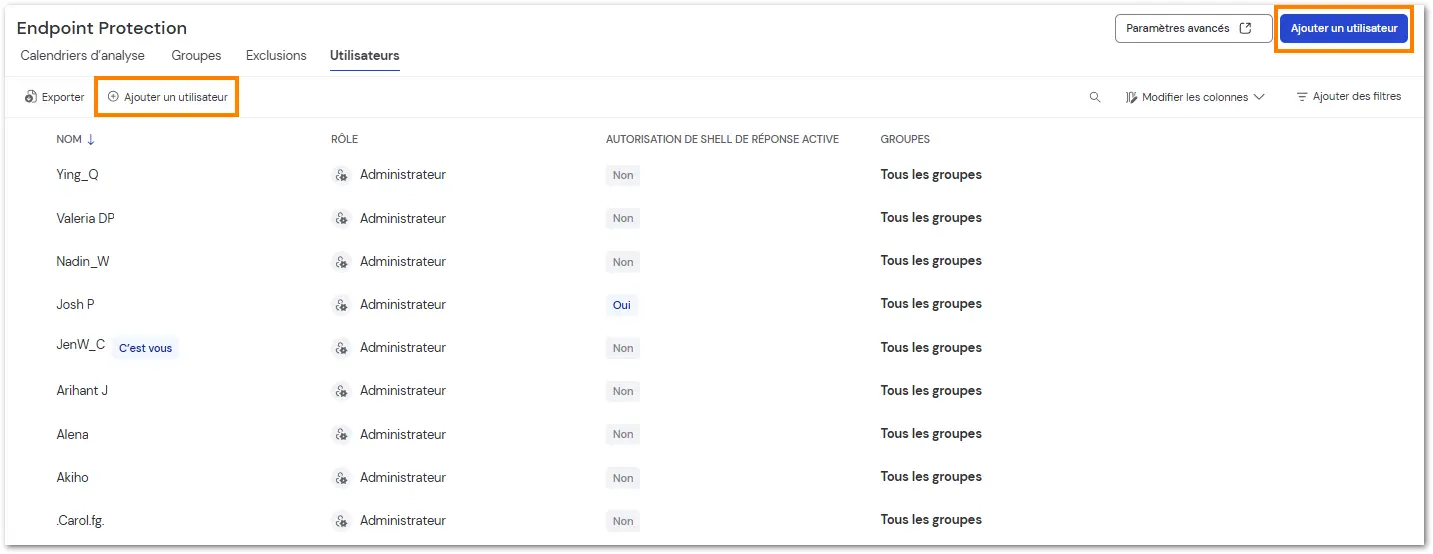Click Administrateur in Arihant J row
This screenshot has width=1433, height=554.
403,391
